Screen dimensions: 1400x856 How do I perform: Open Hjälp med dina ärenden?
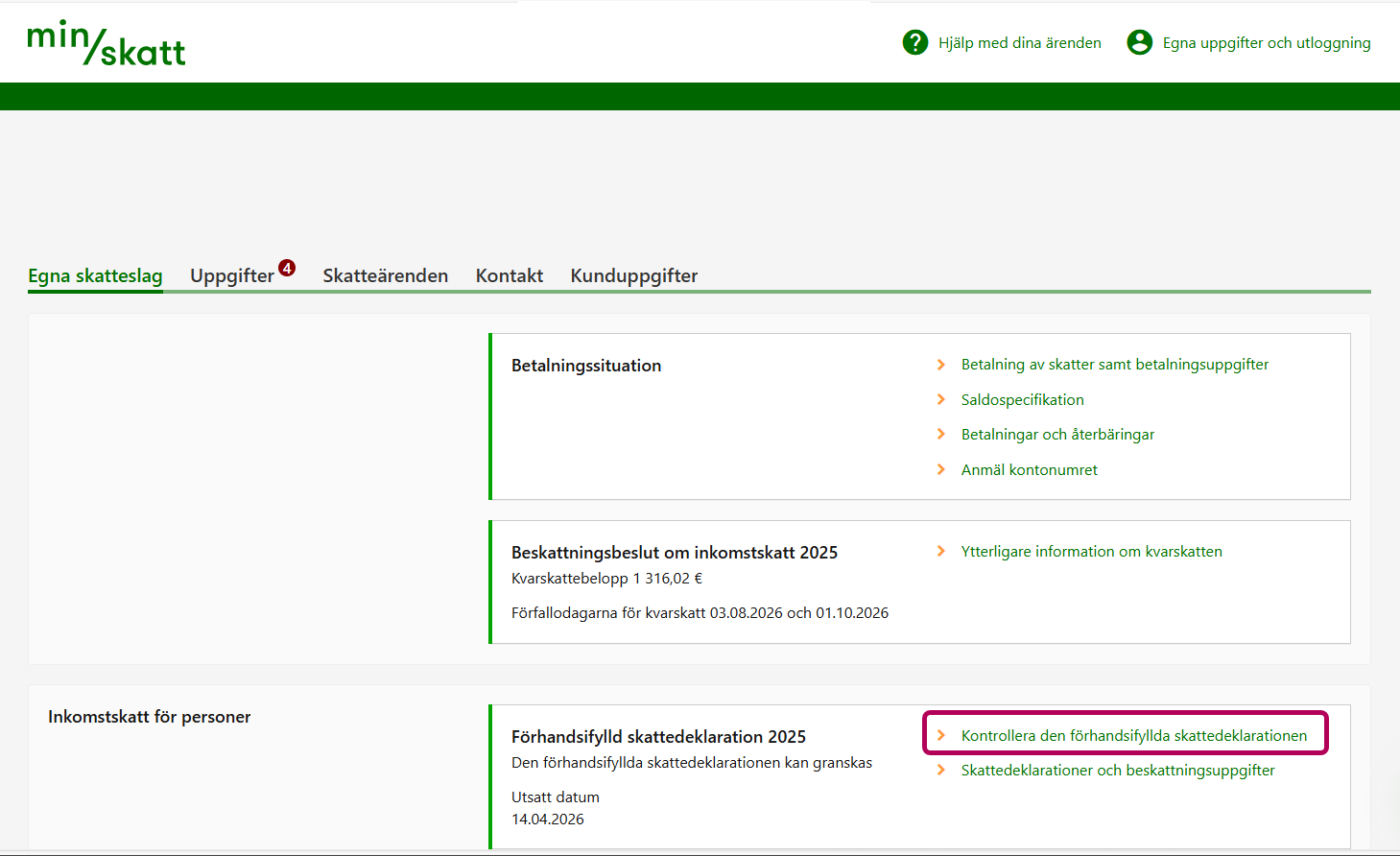click(1019, 43)
